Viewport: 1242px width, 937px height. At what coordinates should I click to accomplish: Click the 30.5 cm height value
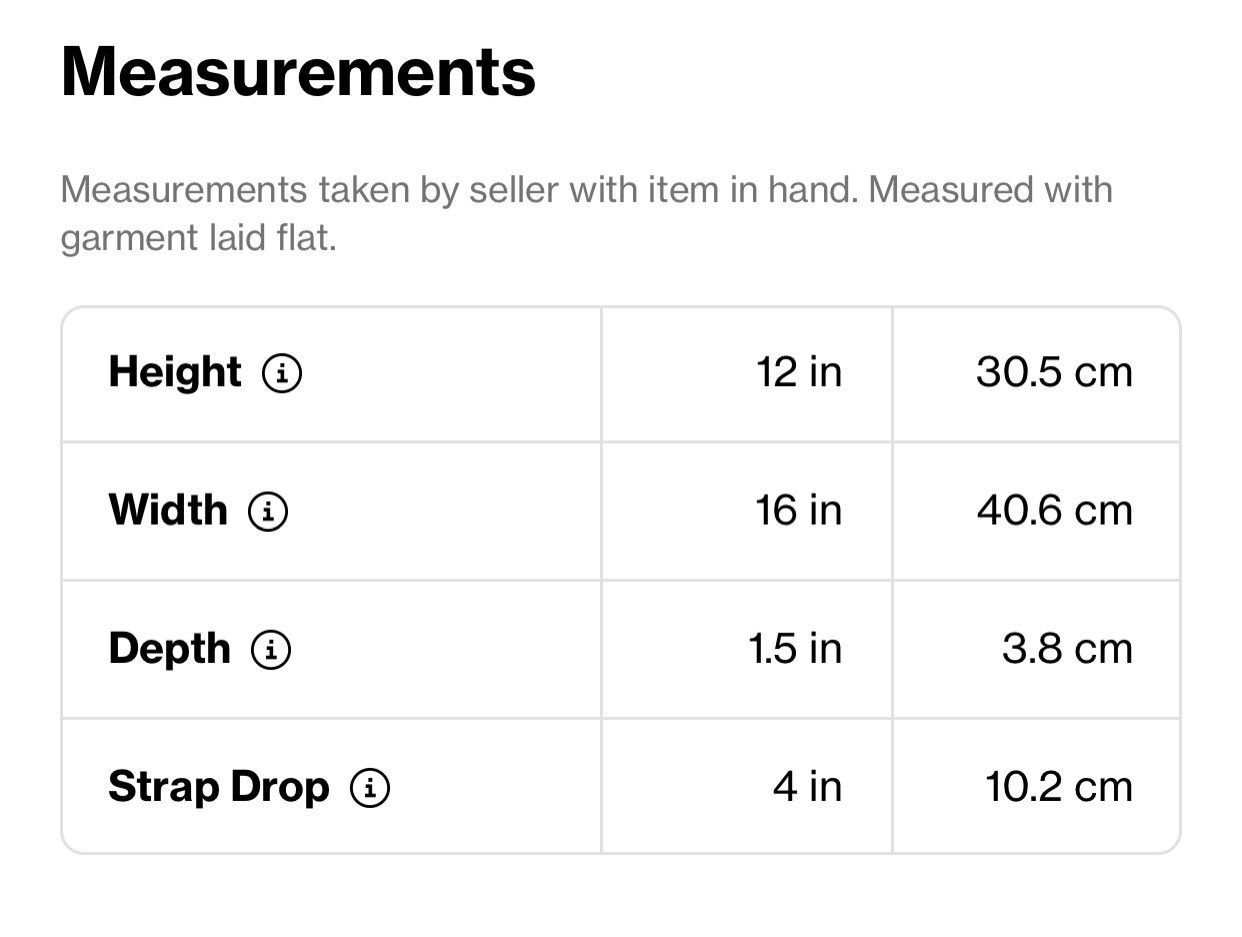[1054, 373]
